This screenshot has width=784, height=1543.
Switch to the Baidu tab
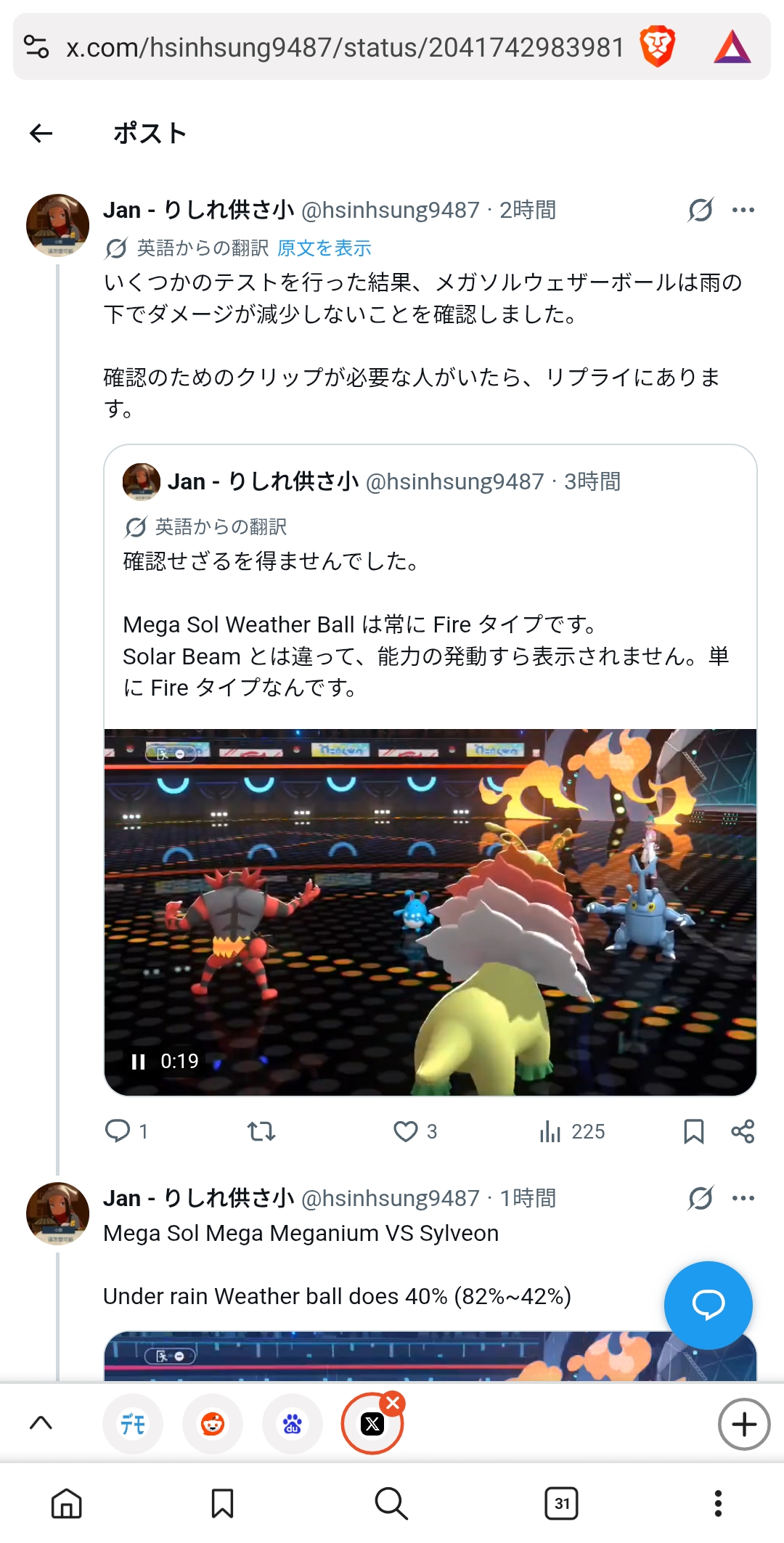(293, 1424)
